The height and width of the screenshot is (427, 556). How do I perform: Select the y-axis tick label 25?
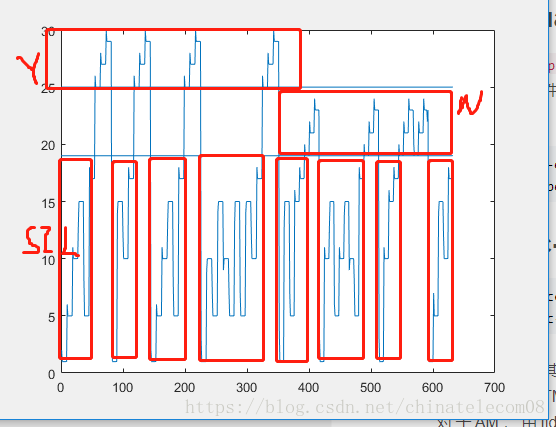(x=49, y=89)
